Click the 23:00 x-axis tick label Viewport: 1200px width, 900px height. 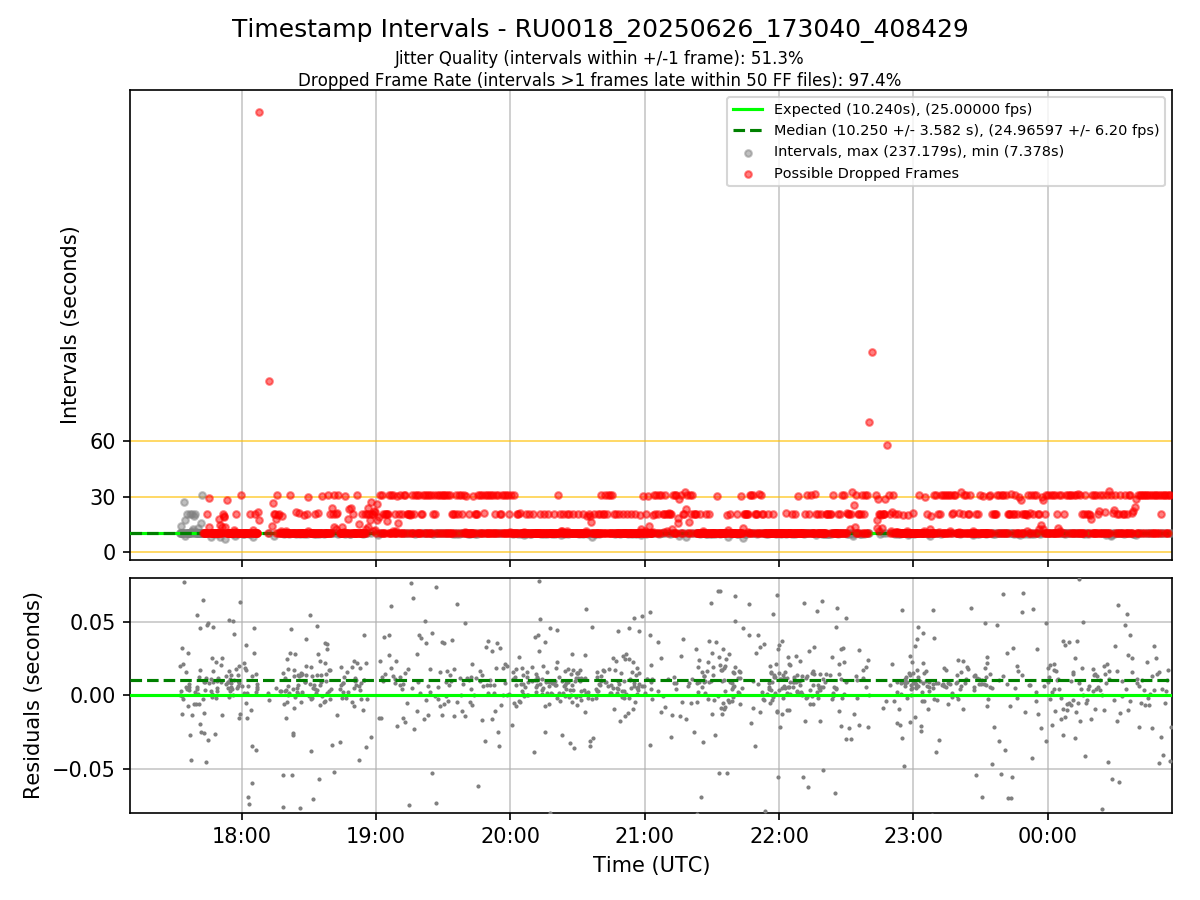point(913,834)
